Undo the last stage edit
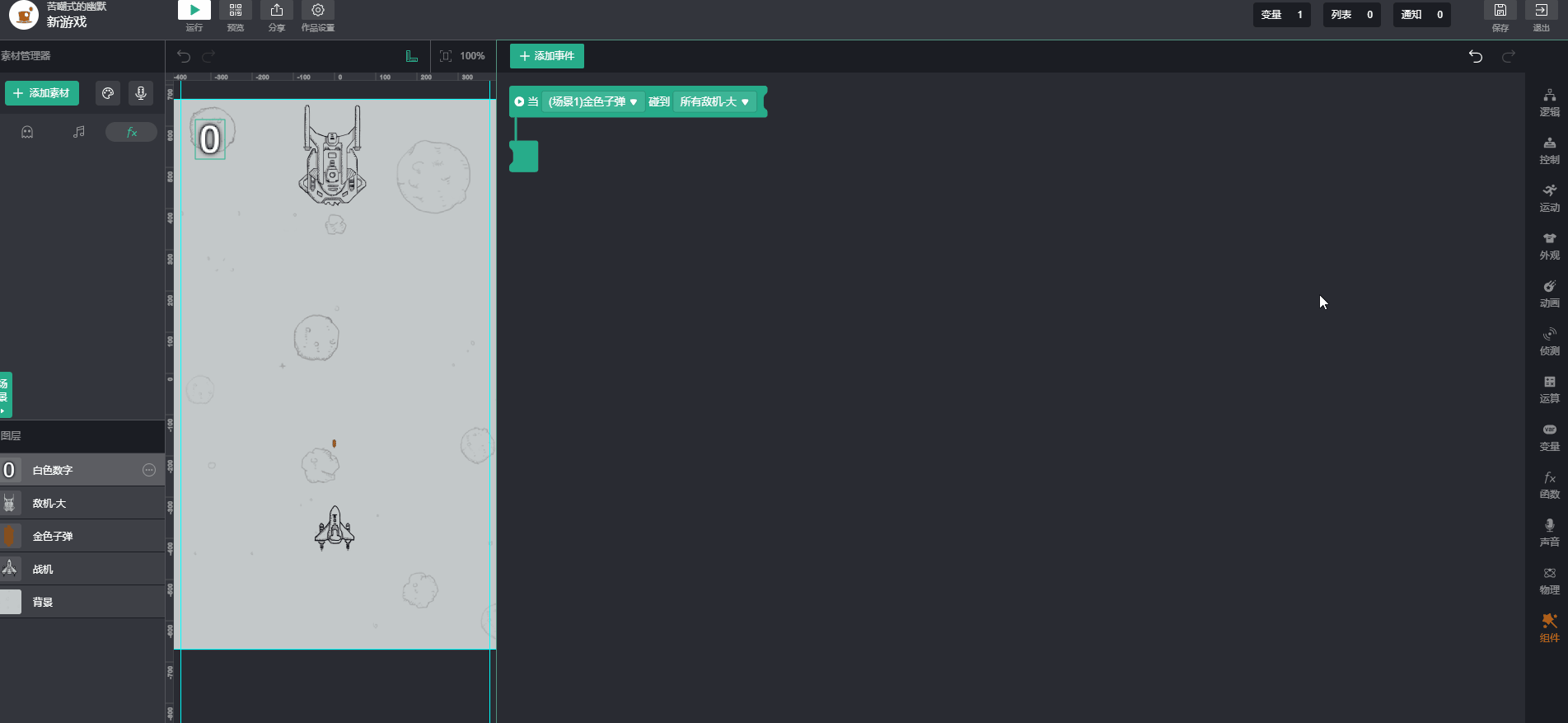1568x723 pixels. point(184,56)
